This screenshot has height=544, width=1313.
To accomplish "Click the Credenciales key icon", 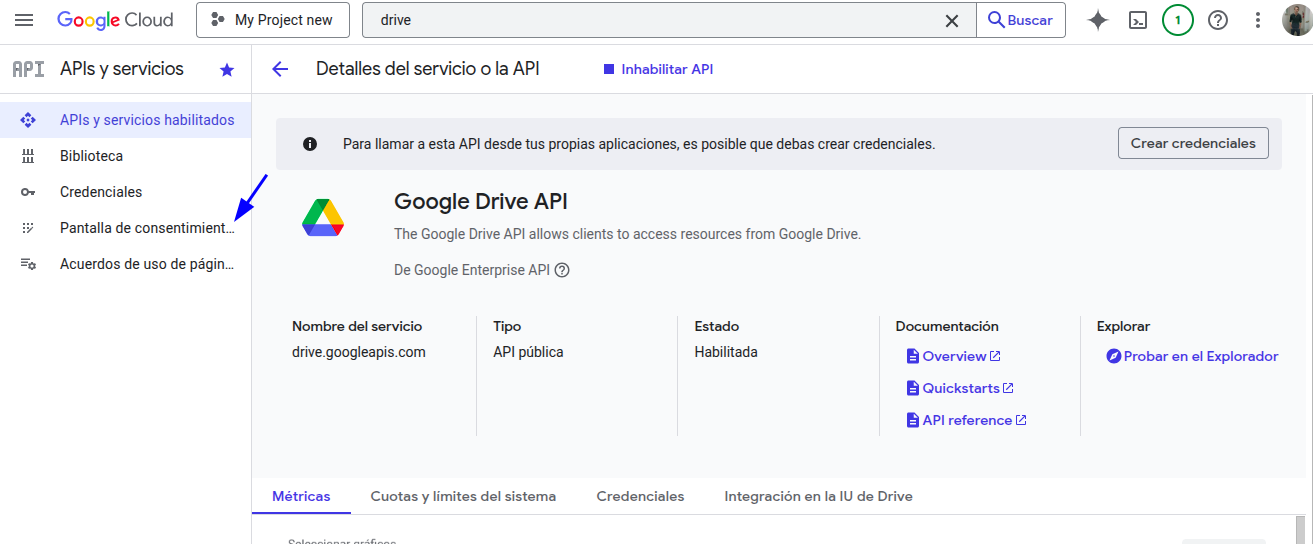I will pyautogui.click(x=28, y=192).
